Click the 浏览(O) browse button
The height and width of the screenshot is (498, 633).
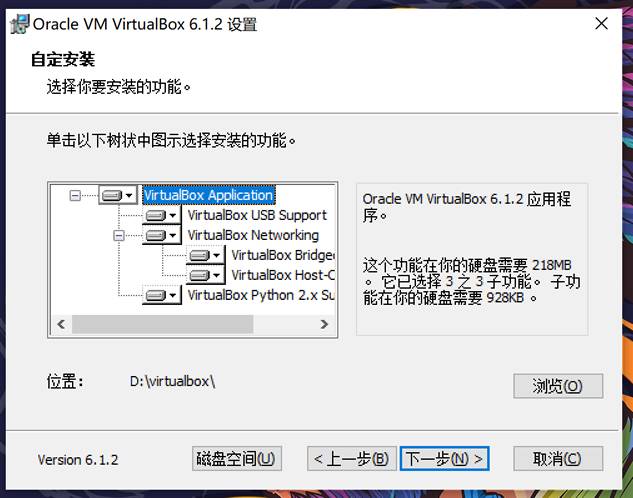pos(558,386)
